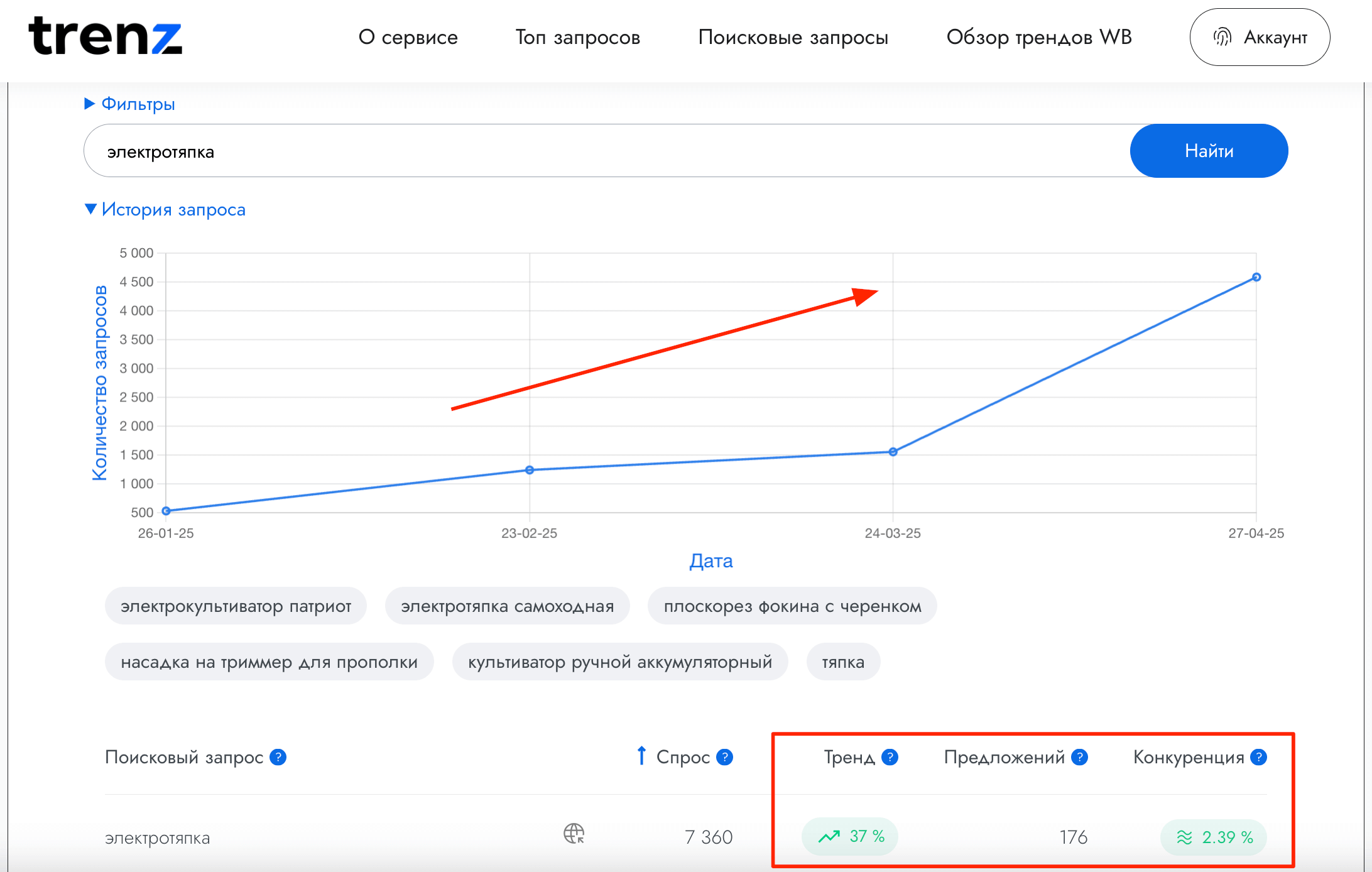
Task: Click chart data point for 24-03-25
Action: click(893, 452)
